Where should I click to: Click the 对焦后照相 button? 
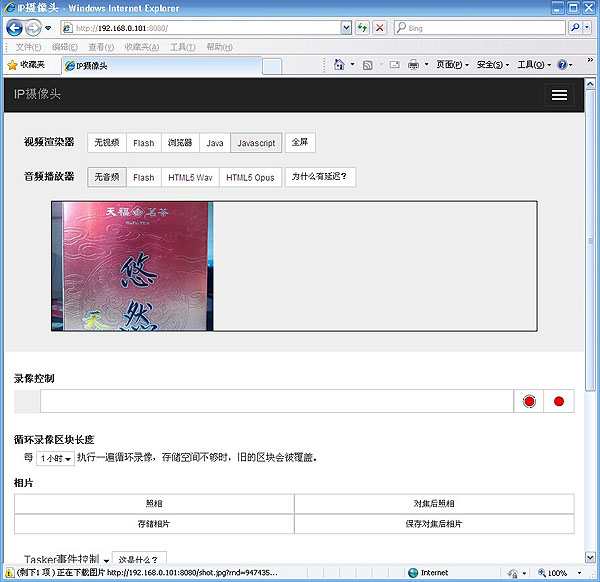(x=434, y=504)
